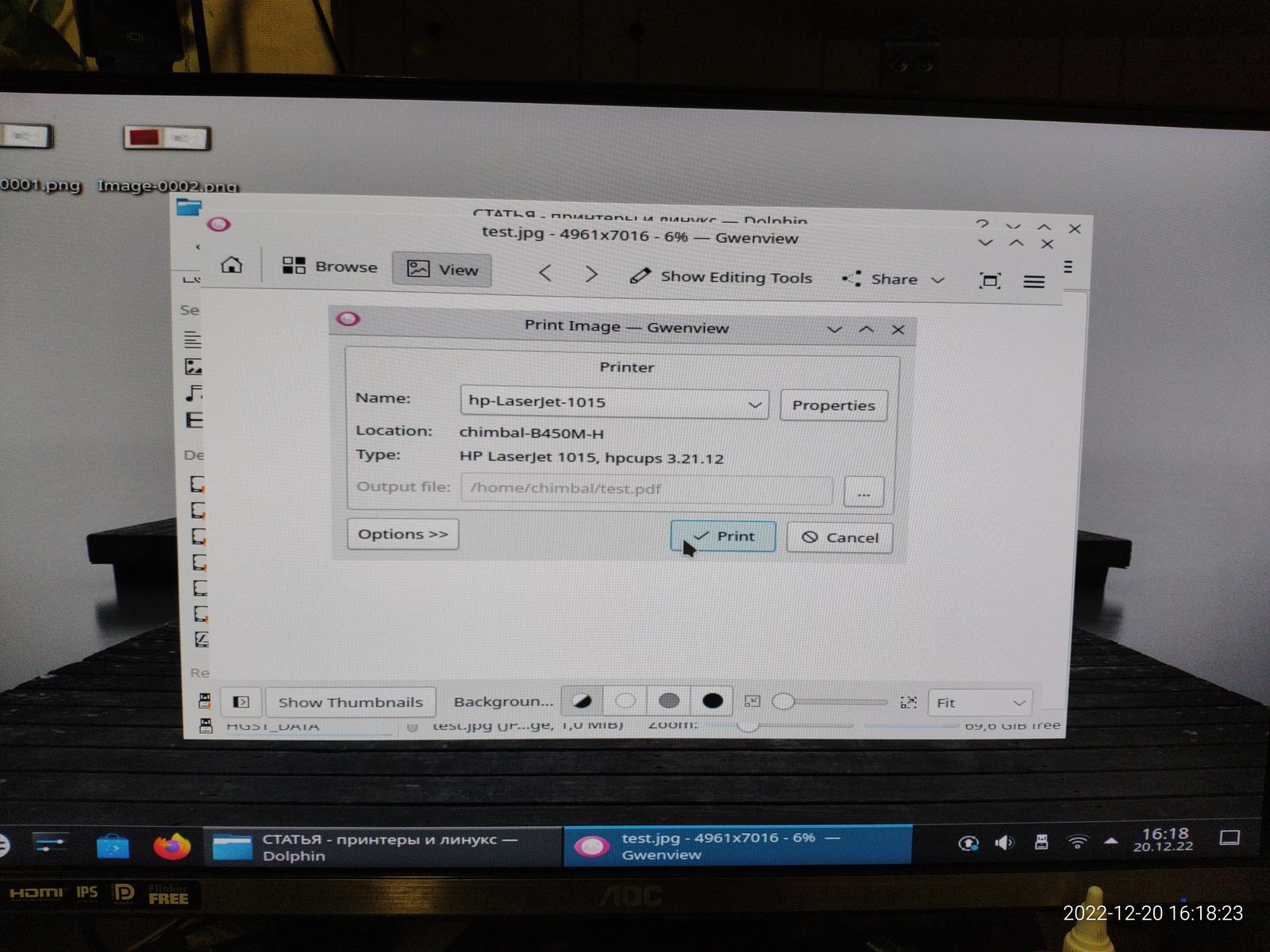Select the black background swatch
The image size is (1270, 952).
click(713, 701)
